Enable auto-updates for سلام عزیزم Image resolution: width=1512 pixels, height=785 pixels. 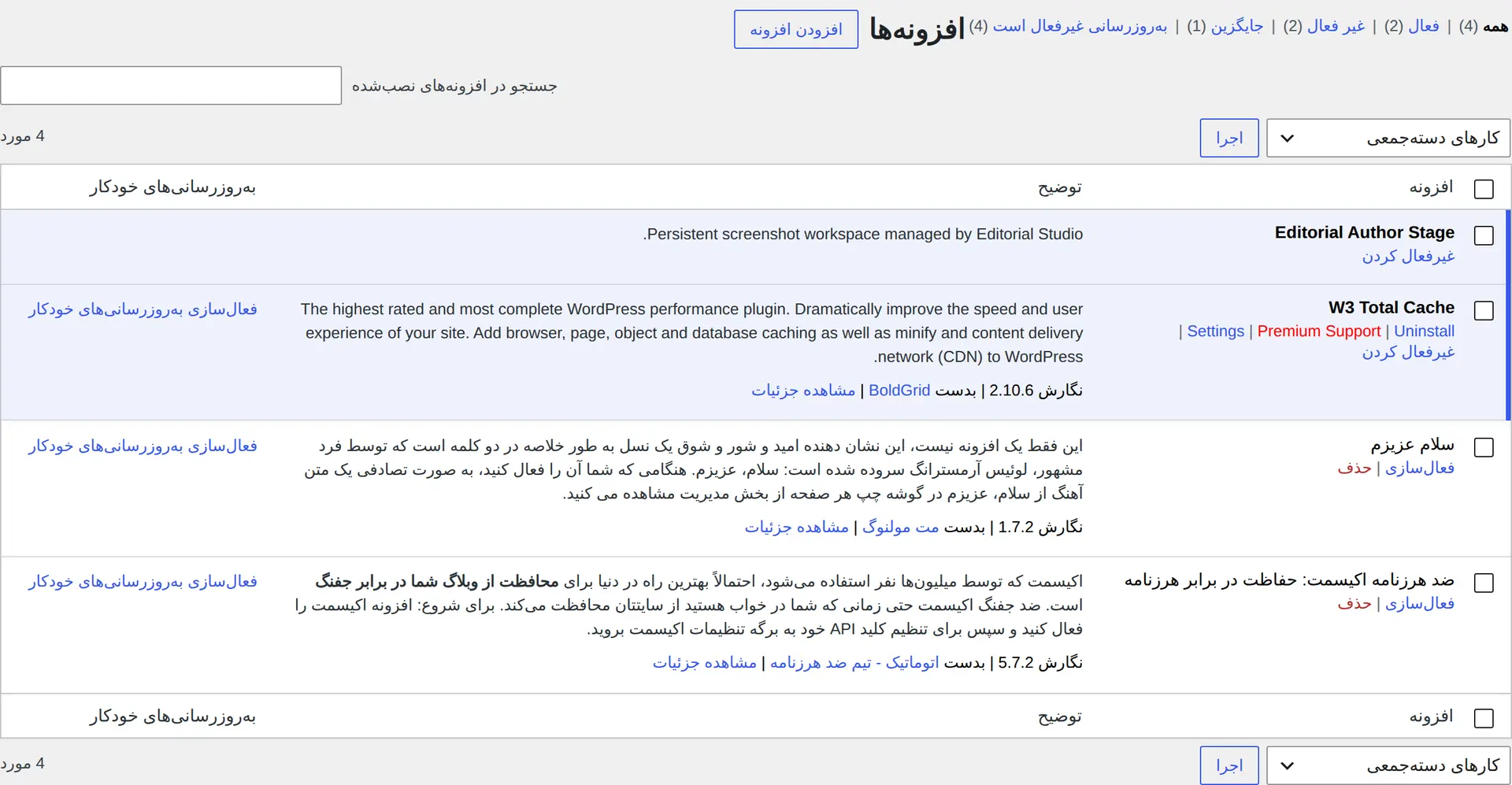(x=143, y=446)
